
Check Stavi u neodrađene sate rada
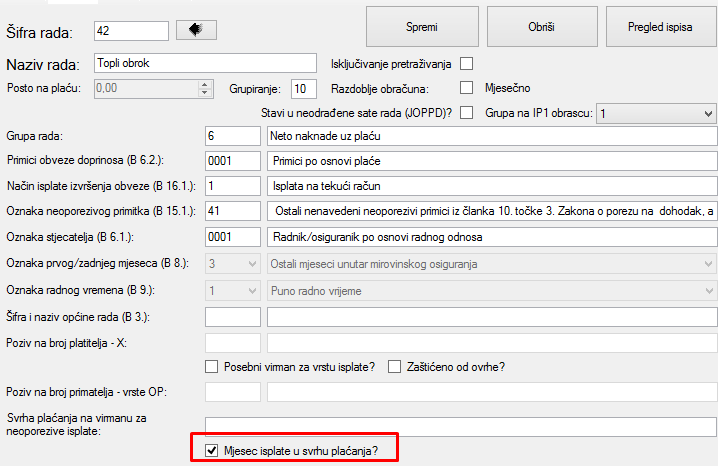click(x=466, y=112)
